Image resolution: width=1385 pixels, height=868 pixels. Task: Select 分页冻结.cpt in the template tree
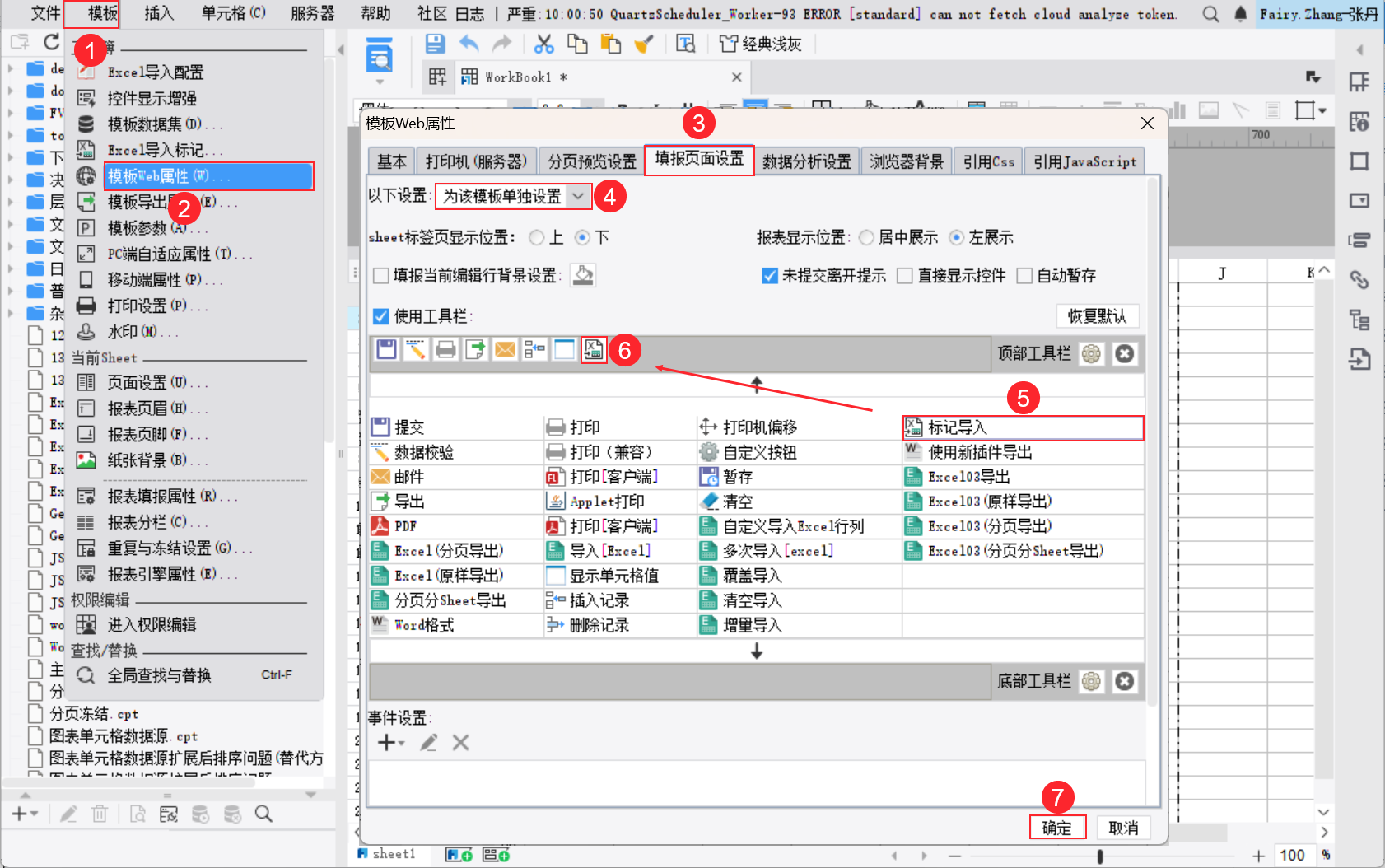91,713
